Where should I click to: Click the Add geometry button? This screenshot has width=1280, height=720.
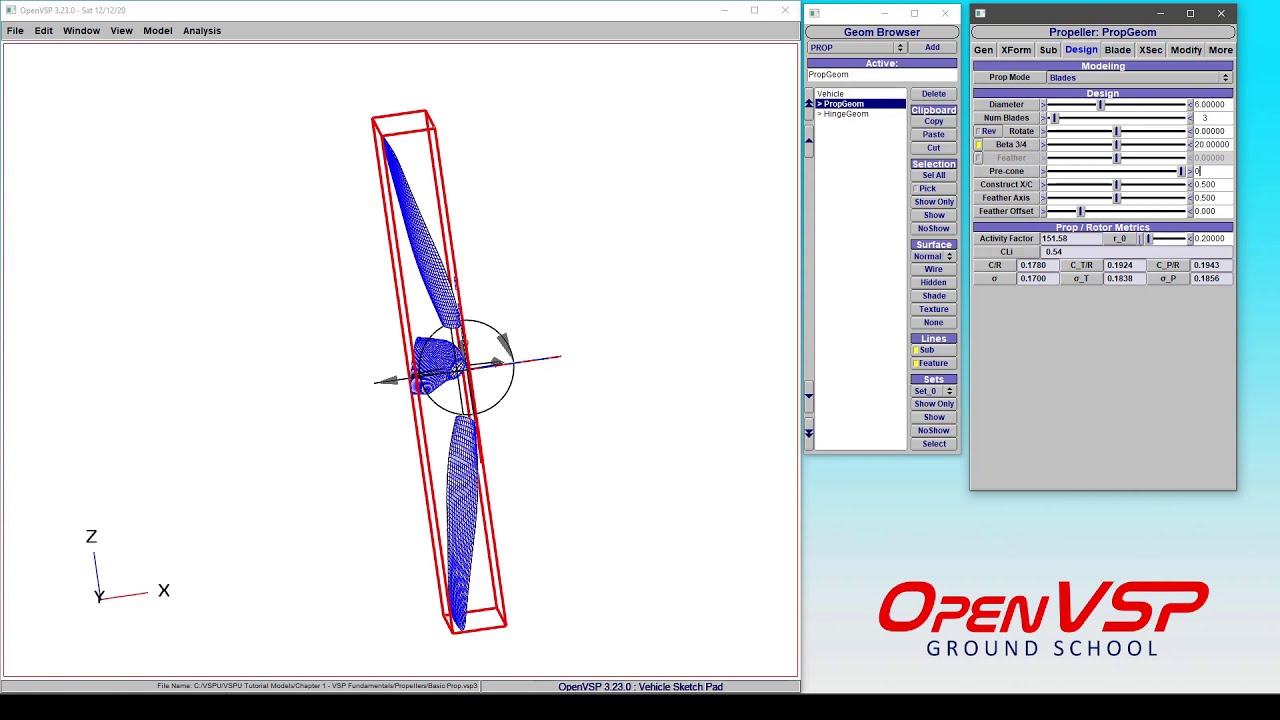pyautogui.click(x=932, y=48)
